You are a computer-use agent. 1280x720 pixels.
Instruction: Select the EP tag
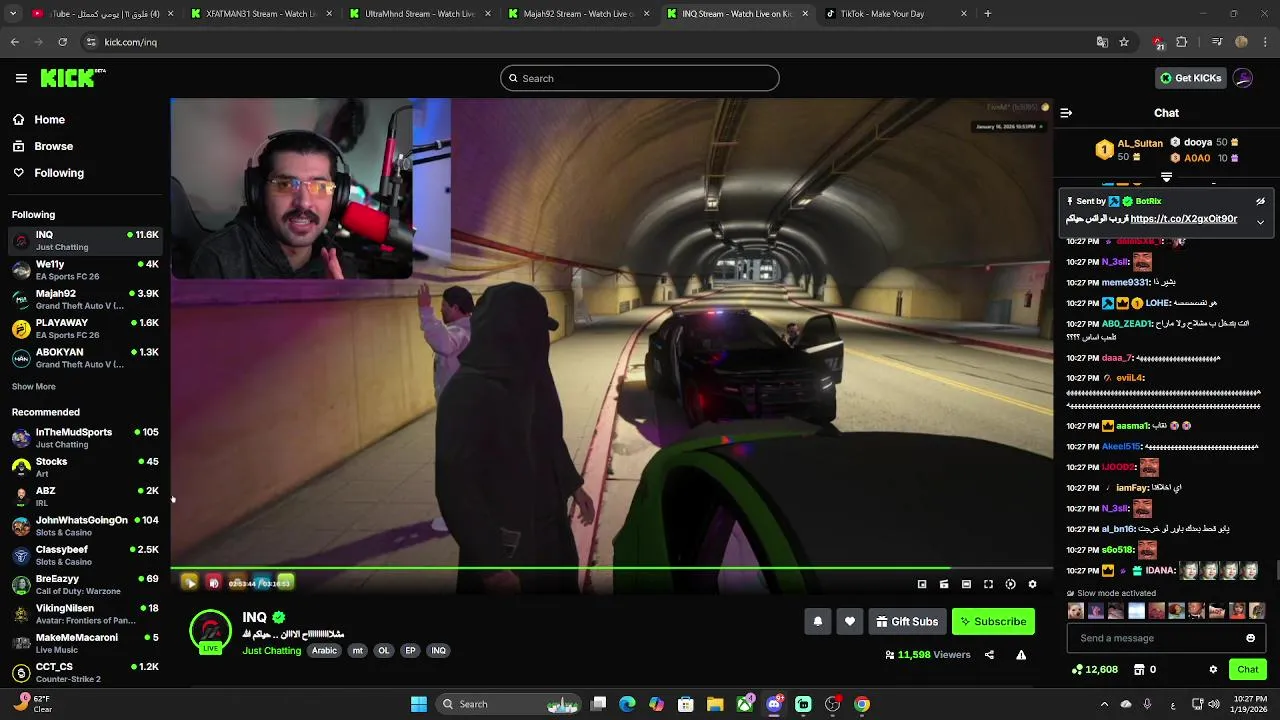pyautogui.click(x=410, y=650)
